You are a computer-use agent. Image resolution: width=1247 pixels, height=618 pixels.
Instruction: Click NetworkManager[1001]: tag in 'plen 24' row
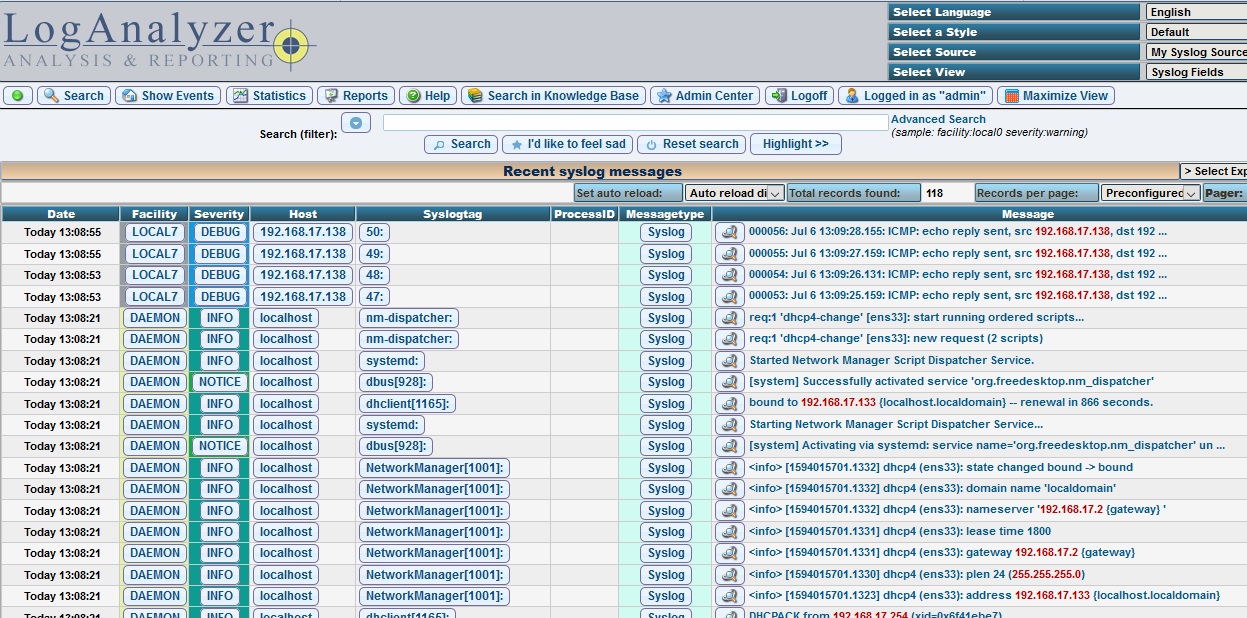pos(434,575)
